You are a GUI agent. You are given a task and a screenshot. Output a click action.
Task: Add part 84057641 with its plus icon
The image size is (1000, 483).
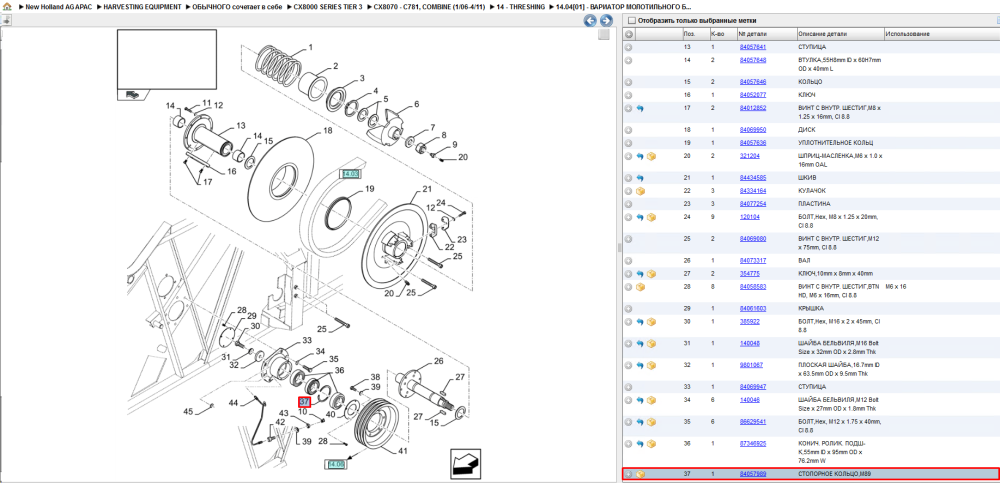coord(628,47)
